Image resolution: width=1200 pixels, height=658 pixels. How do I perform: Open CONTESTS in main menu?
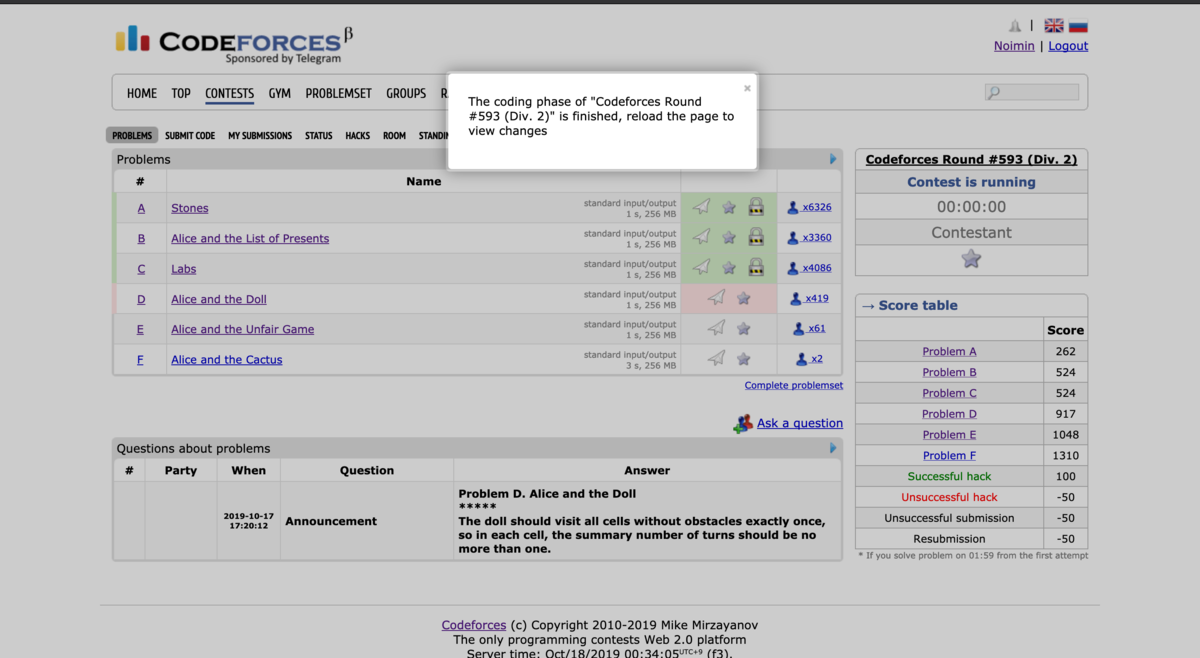pos(230,93)
